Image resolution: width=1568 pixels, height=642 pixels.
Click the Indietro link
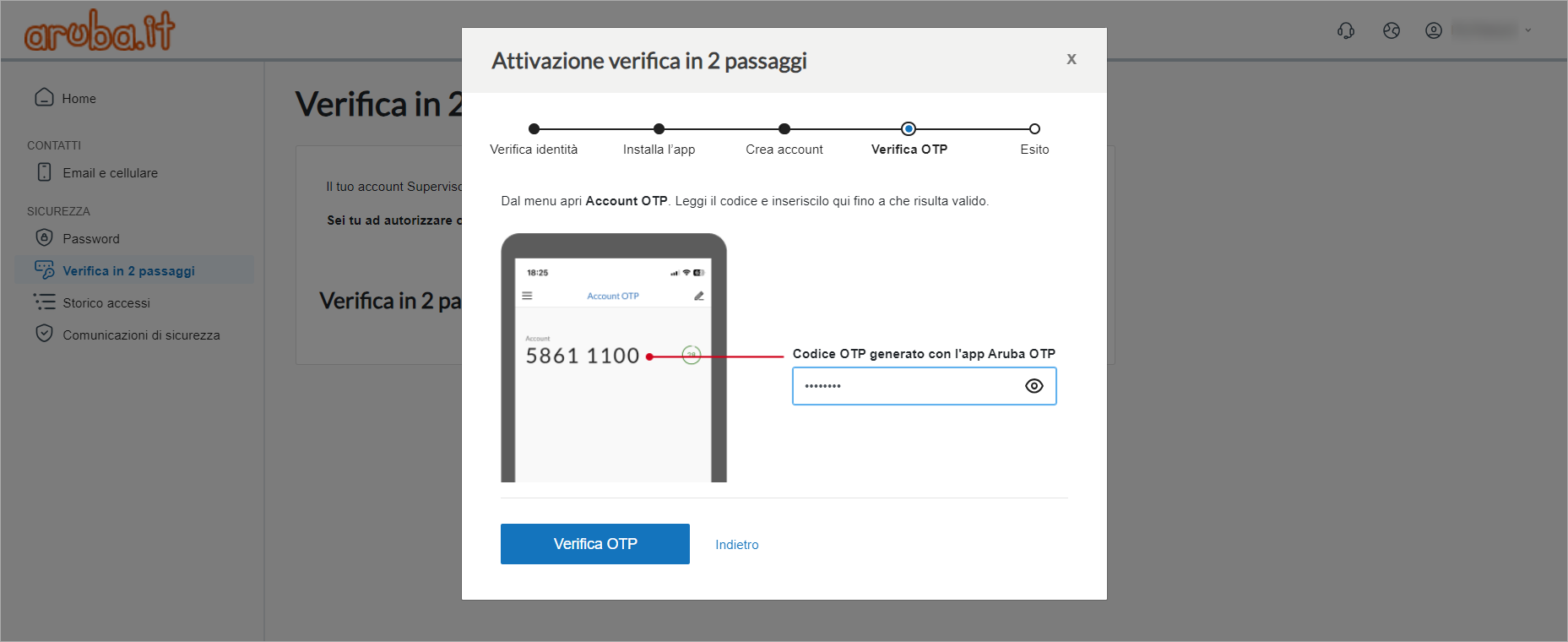click(x=736, y=545)
